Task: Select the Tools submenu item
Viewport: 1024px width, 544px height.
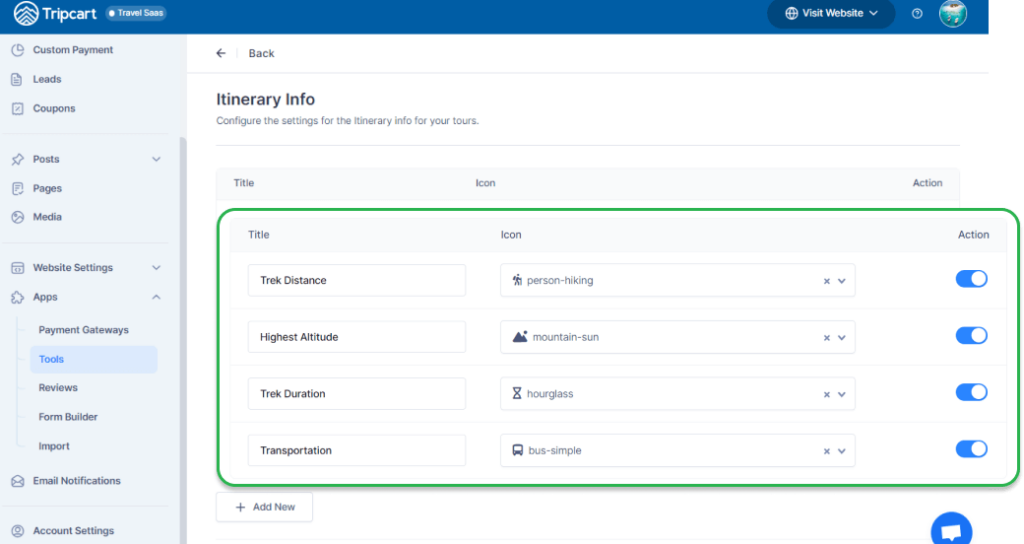Action: click(93, 359)
